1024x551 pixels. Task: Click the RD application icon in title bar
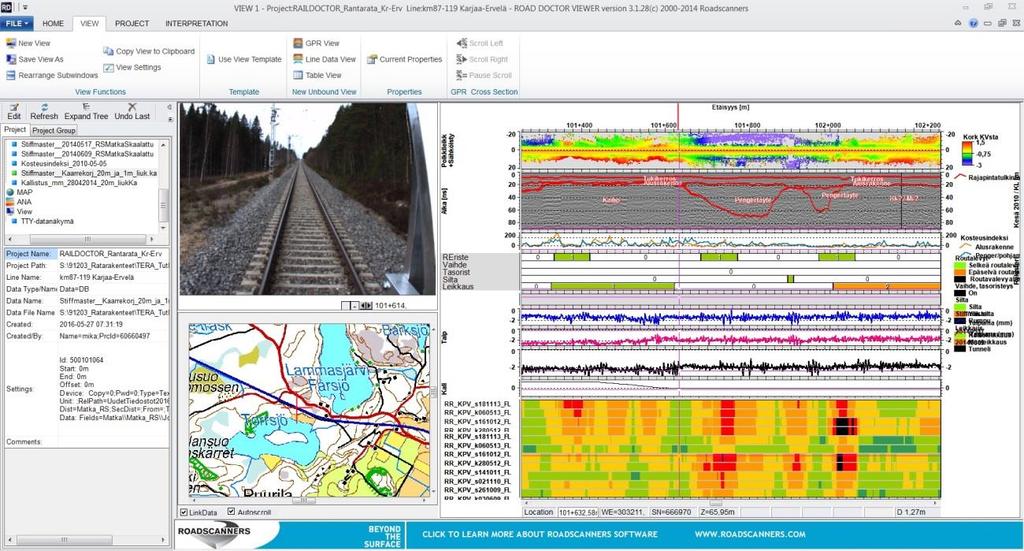coord(7,7)
